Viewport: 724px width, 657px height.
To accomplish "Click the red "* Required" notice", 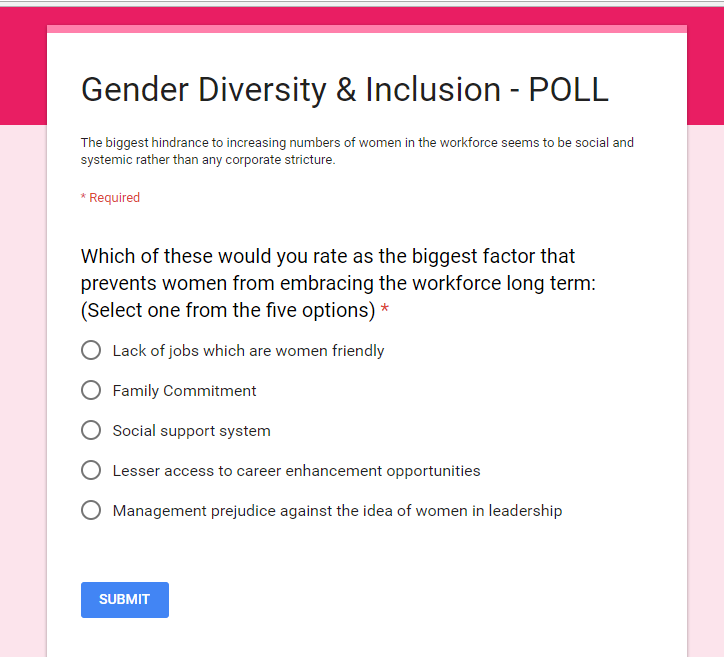I will [110, 198].
